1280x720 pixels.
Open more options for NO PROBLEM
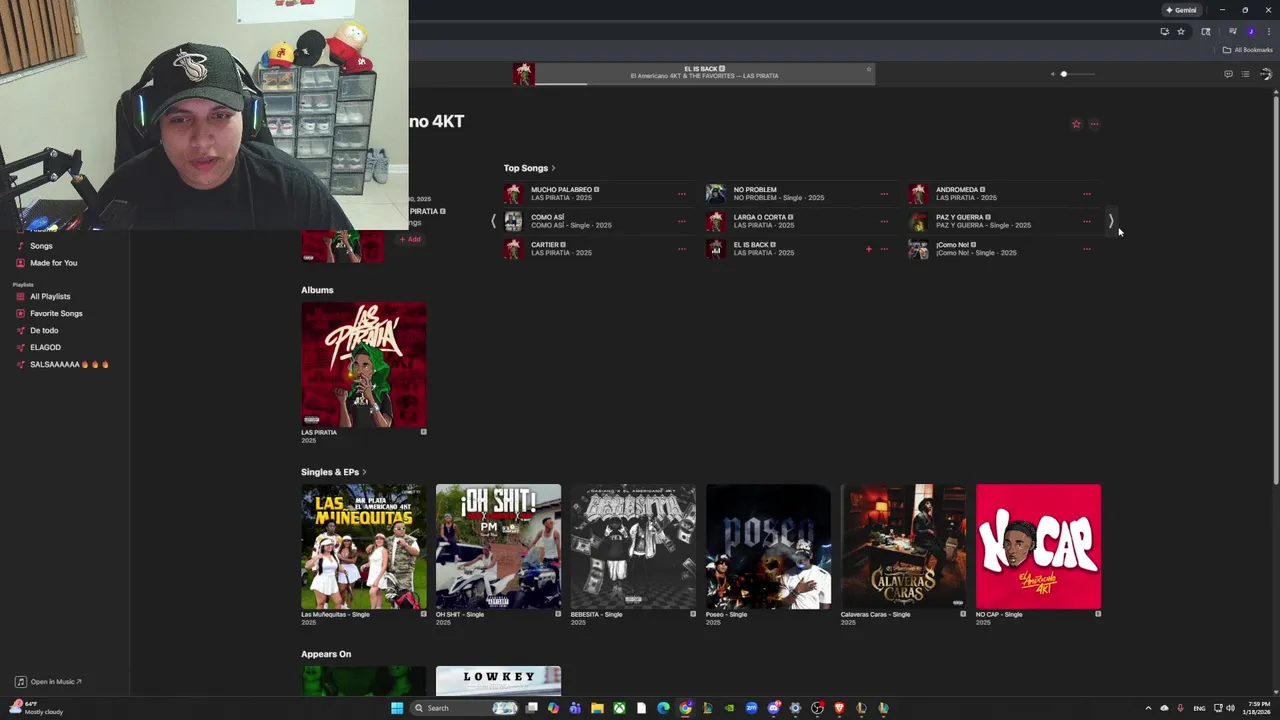(x=884, y=194)
